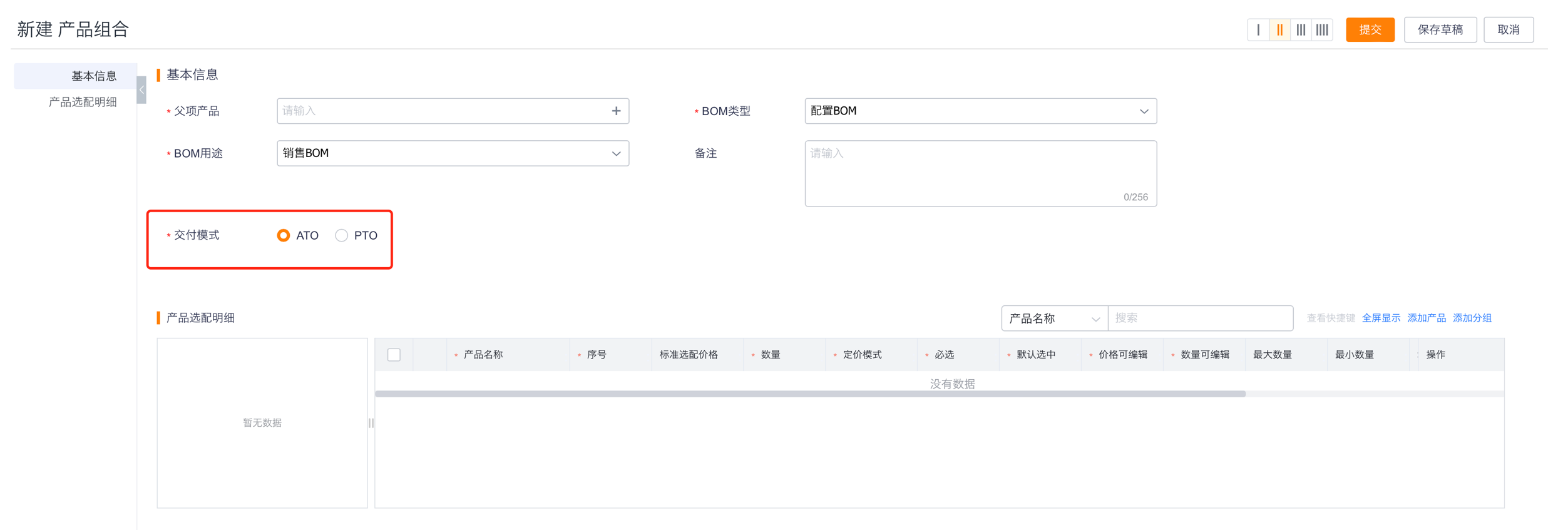
Task: Switch to one-column layout icon
Action: click(1258, 30)
